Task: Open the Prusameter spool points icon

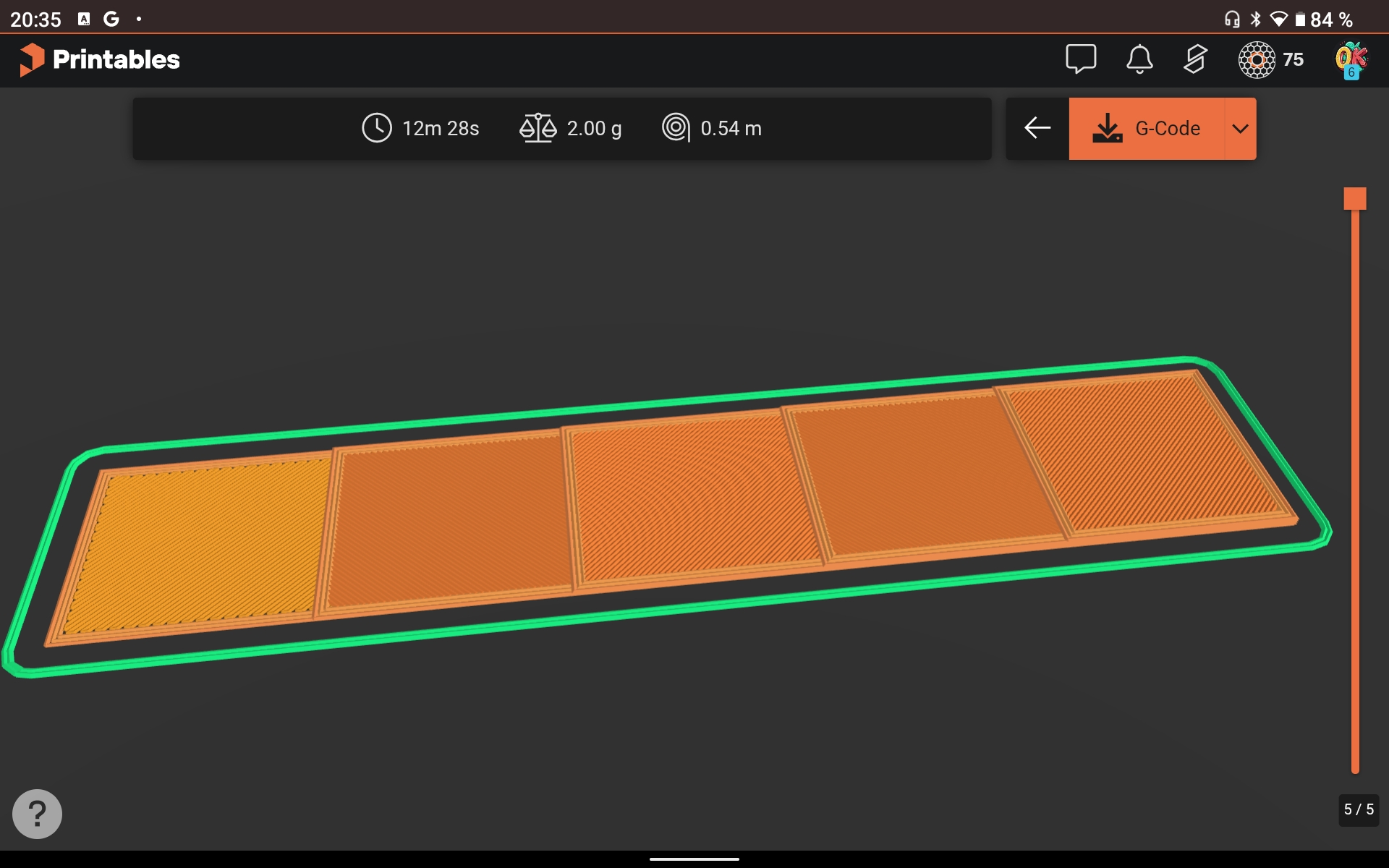Action: [x=1257, y=59]
